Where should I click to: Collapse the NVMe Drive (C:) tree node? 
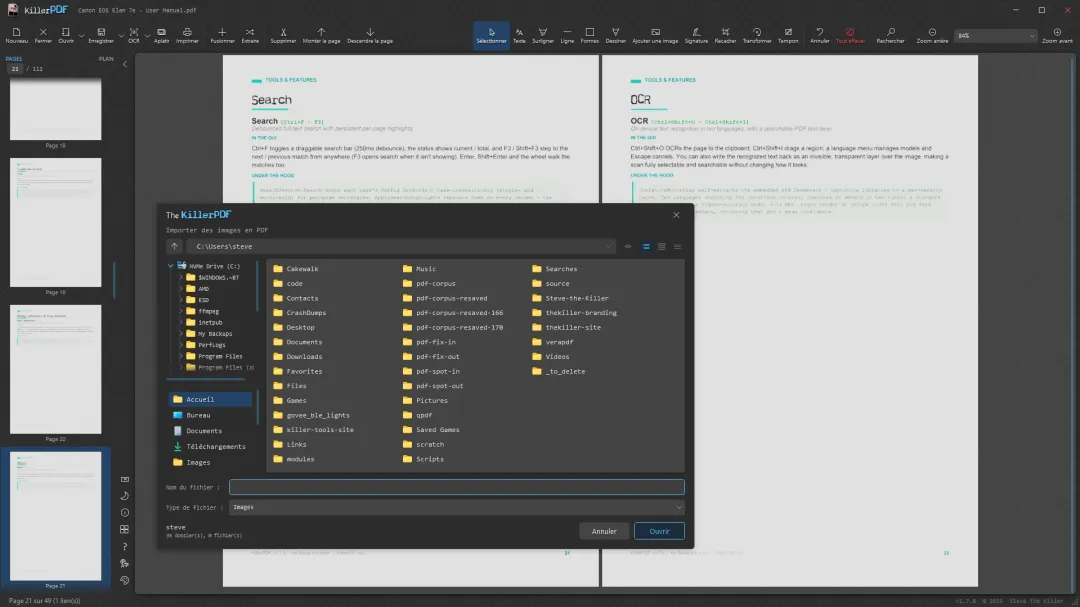171,266
